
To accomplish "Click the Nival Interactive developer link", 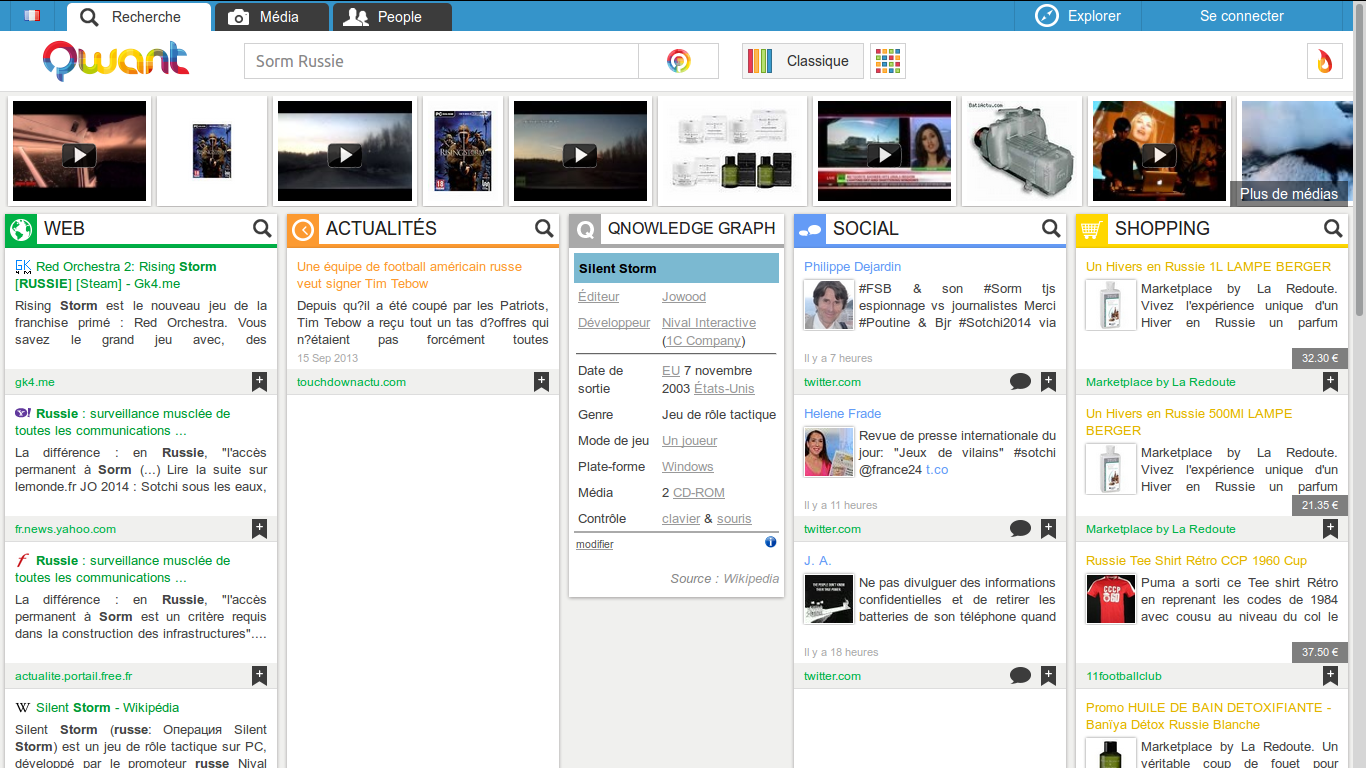I will (x=709, y=323).
